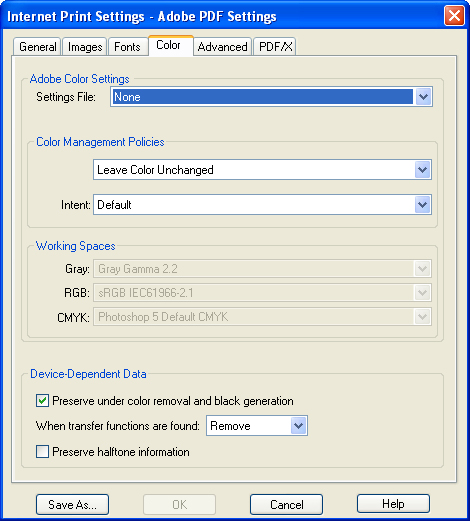Uncheck Preserve under color removal and black generation
Screen dimensions: 470x521
pos(42,401)
